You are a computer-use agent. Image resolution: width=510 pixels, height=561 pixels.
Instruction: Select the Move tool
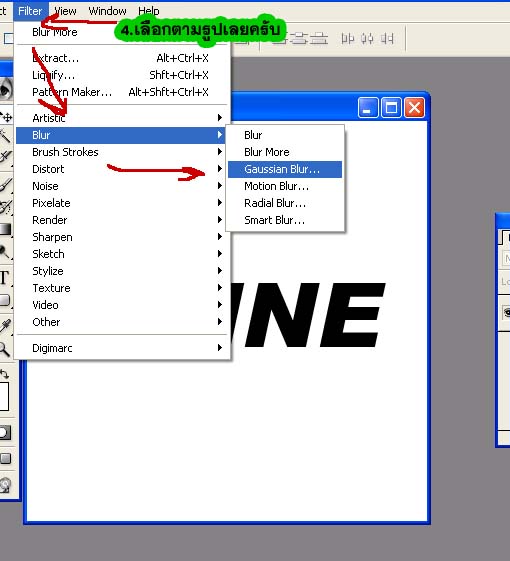pyautogui.click(x=6, y=117)
